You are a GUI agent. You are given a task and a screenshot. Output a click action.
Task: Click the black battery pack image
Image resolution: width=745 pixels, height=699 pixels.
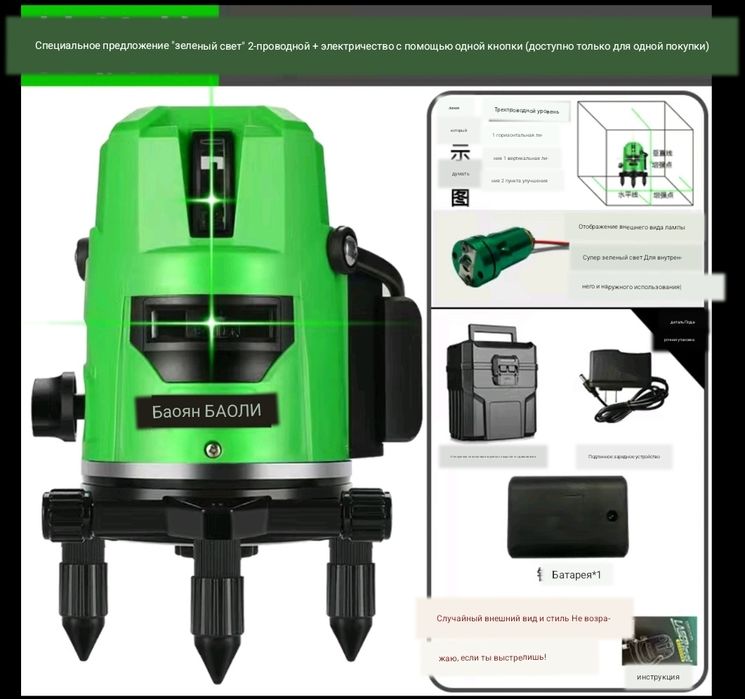click(x=567, y=517)
